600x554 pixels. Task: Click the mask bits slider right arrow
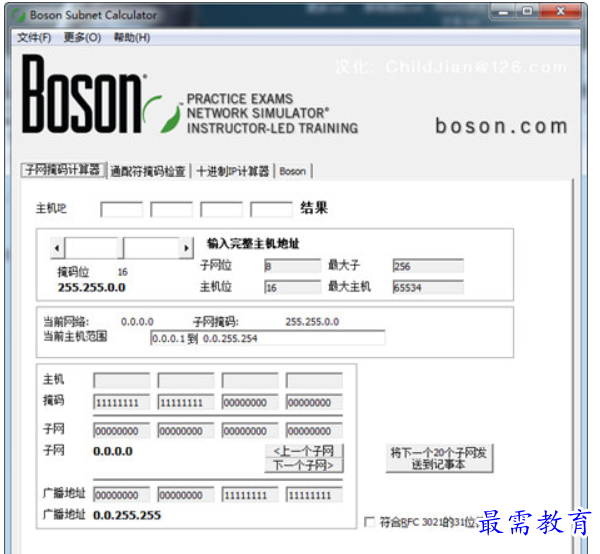(x=186, y=248)
